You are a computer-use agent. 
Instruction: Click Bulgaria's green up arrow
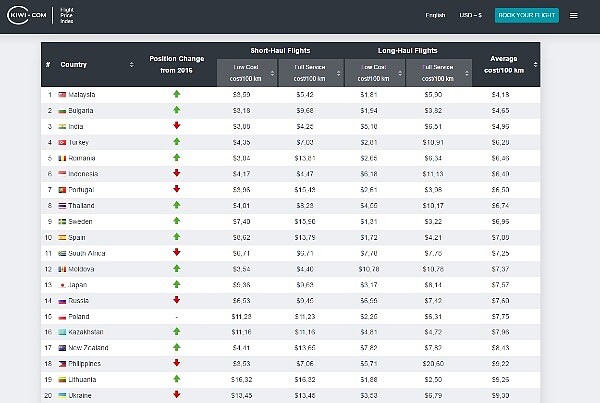coord(176,110)
